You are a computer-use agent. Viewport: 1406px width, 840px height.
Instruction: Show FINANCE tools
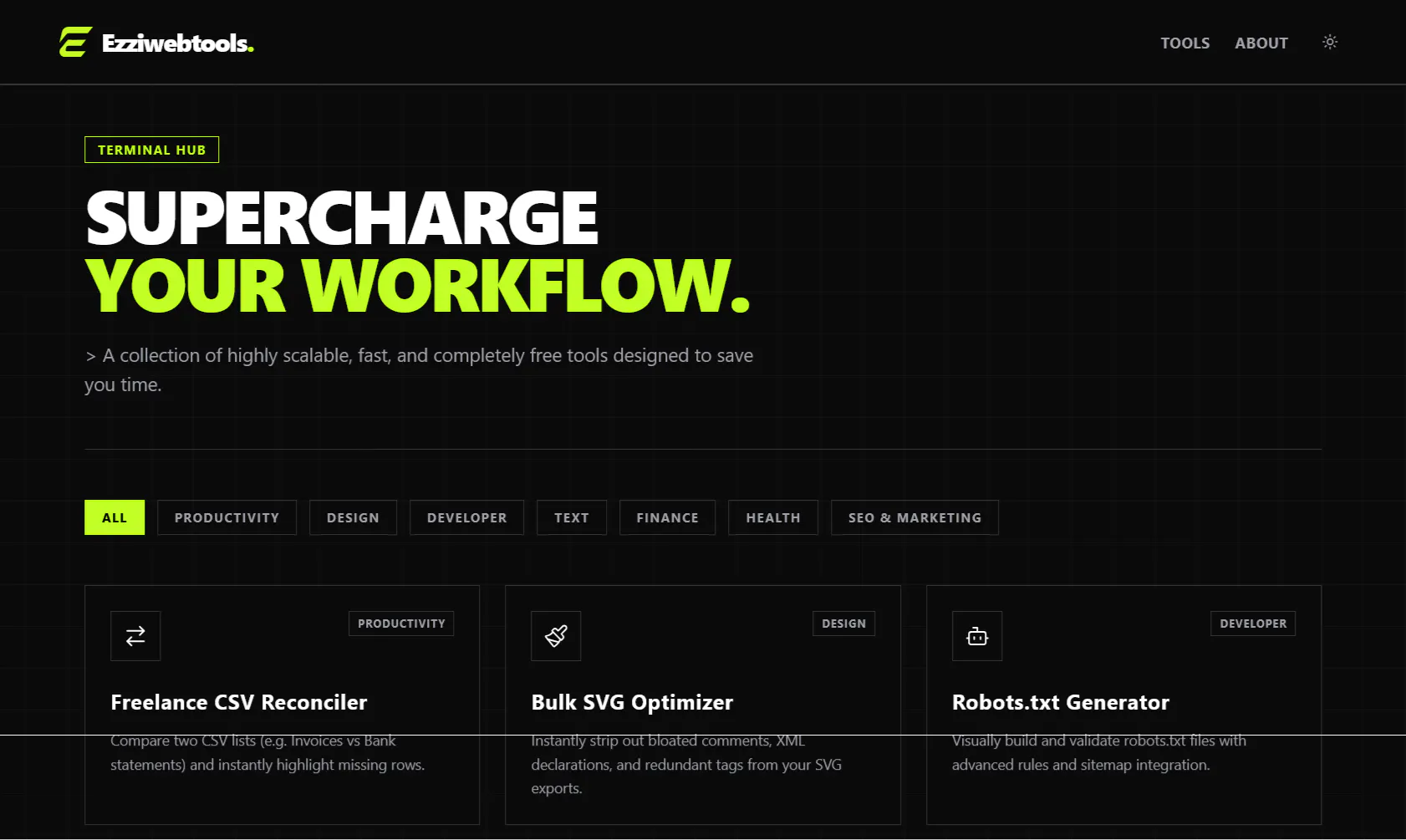(x=667, y=517)
